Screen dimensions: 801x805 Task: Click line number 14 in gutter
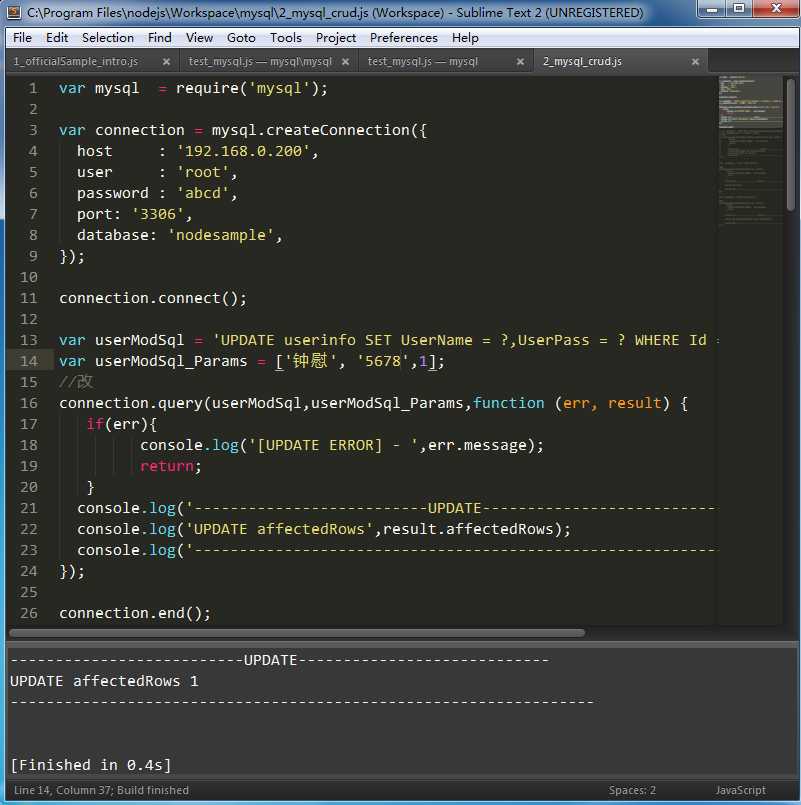29,361
